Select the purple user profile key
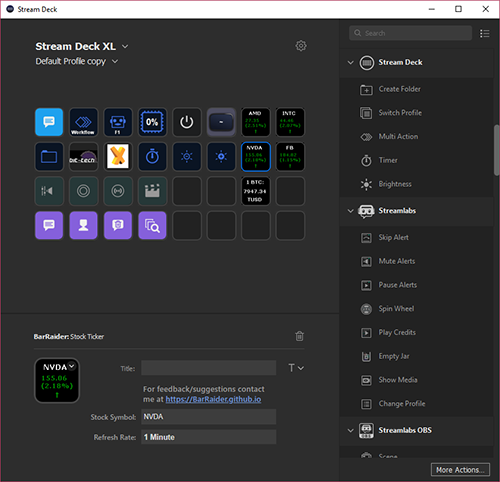Viewport: 500px width, 482px height. (83, 225)
